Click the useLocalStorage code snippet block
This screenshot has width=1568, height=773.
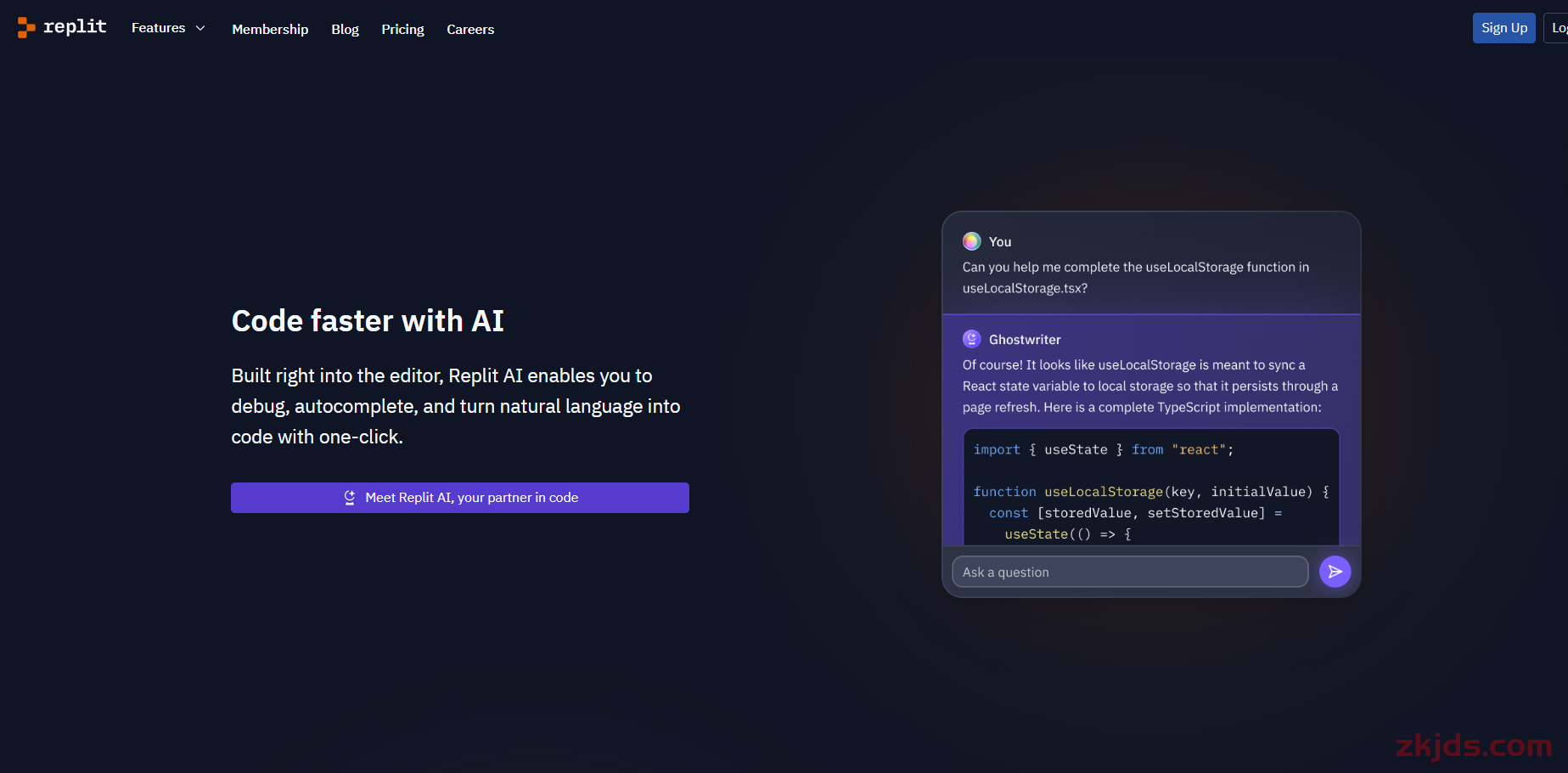click(x=1151, y=487)
